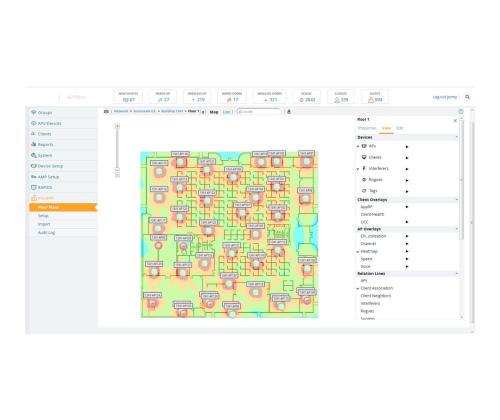Click the Wired Up status counter
The height and width of the screenshot is (420, 500).
163,97
